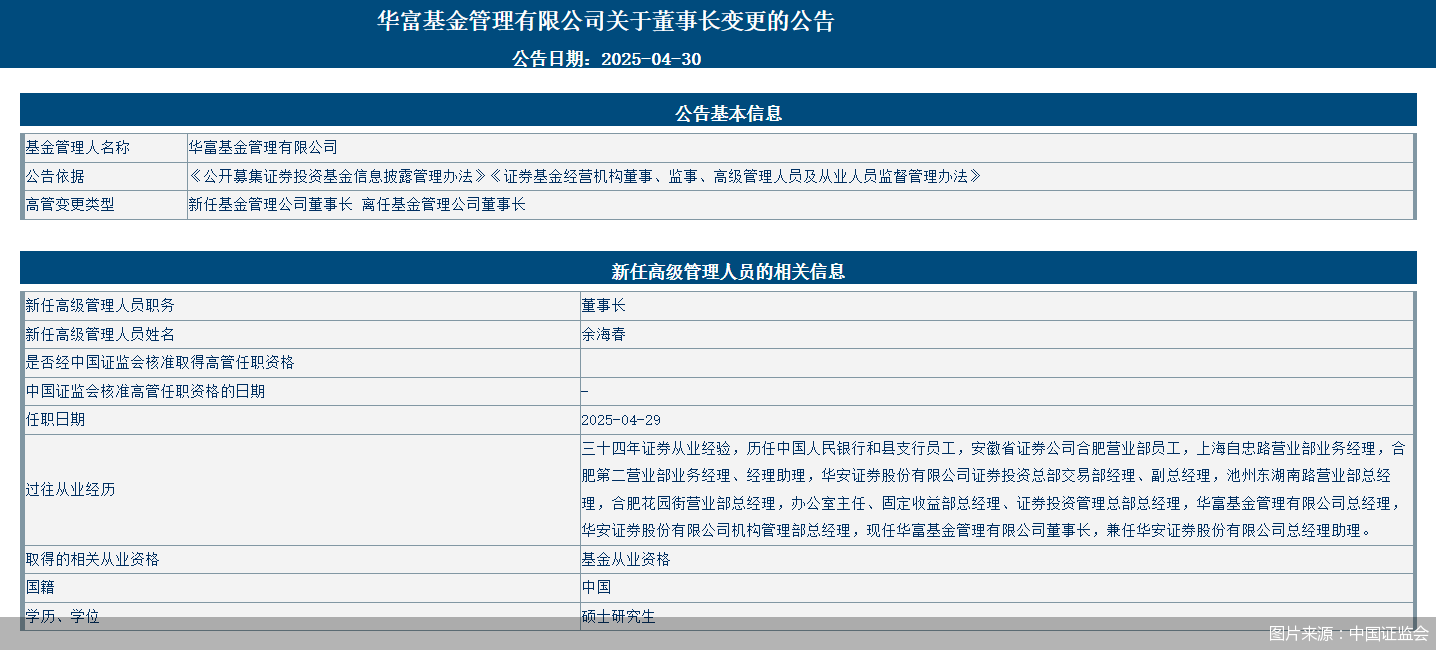Click the 国籍 value 中国
Viewport: 1436px width, 650px height.
point(596,587)
